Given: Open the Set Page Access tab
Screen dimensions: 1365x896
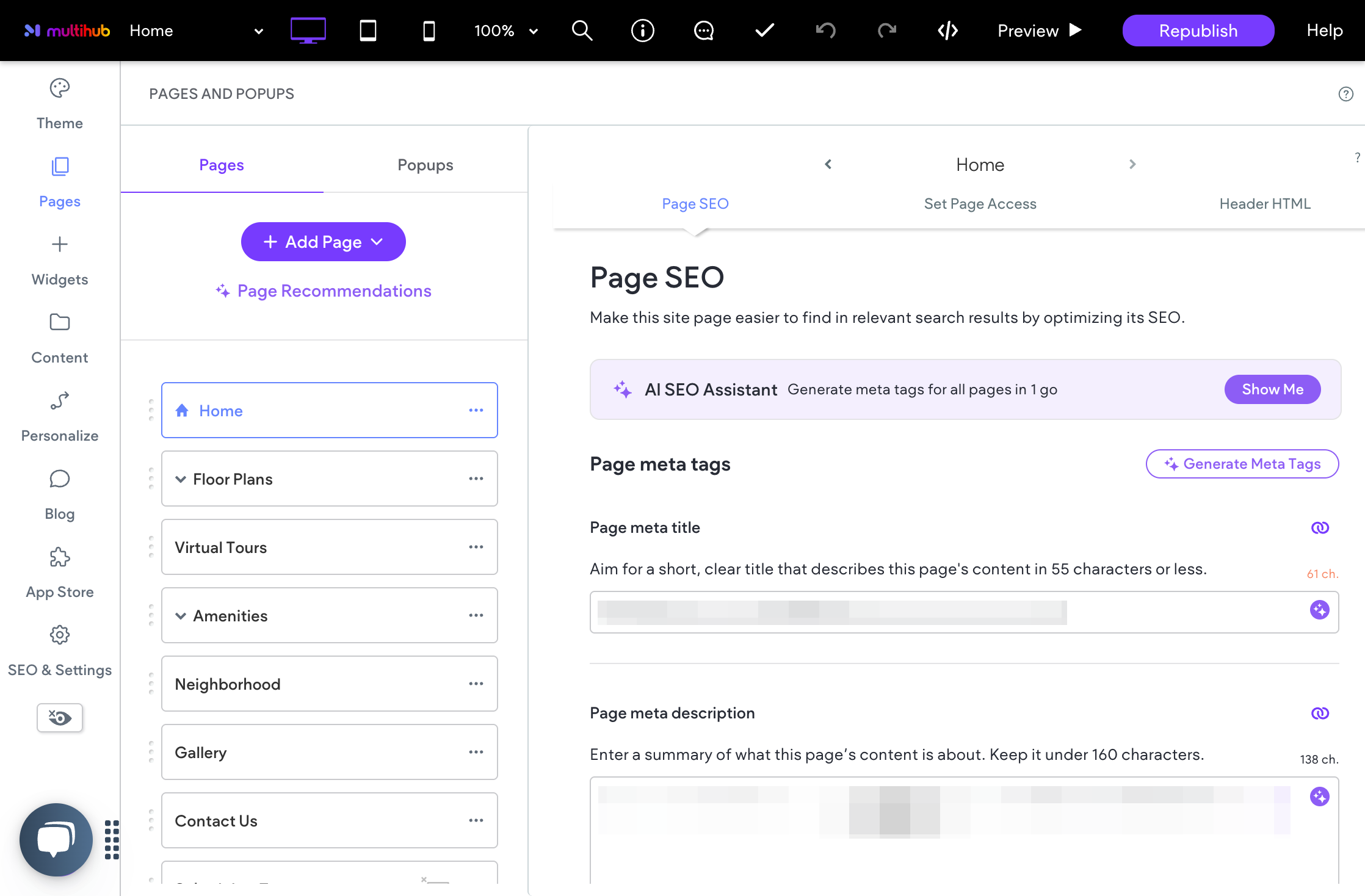Looking at the screenshot, I should click(980, 204).
